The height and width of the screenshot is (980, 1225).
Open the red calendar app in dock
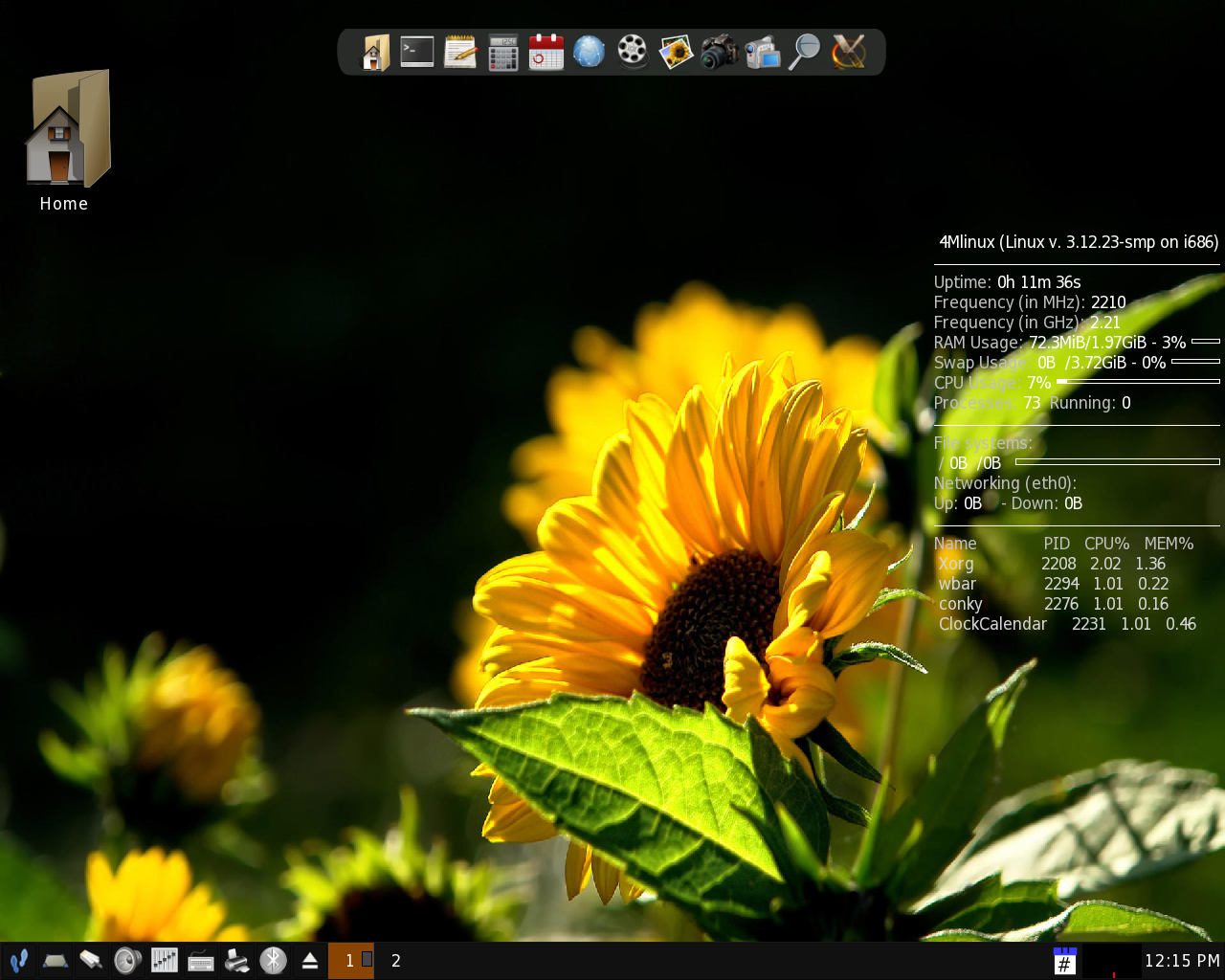[x=546, y=52]
